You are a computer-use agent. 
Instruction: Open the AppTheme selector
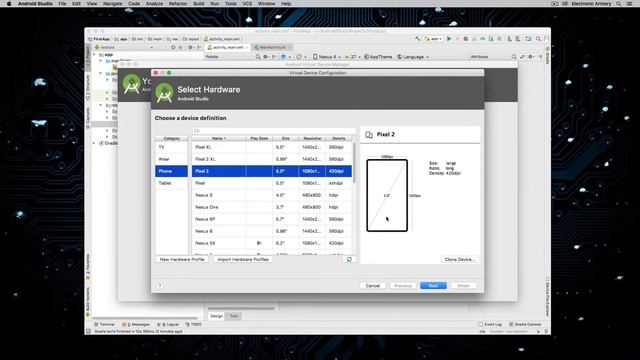pos(378,57)
